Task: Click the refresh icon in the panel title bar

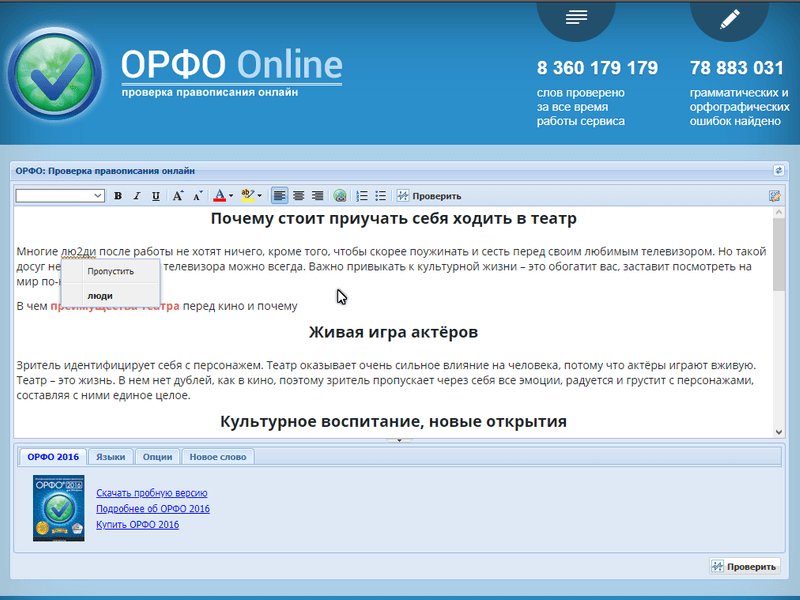Action: click(779, 170)
